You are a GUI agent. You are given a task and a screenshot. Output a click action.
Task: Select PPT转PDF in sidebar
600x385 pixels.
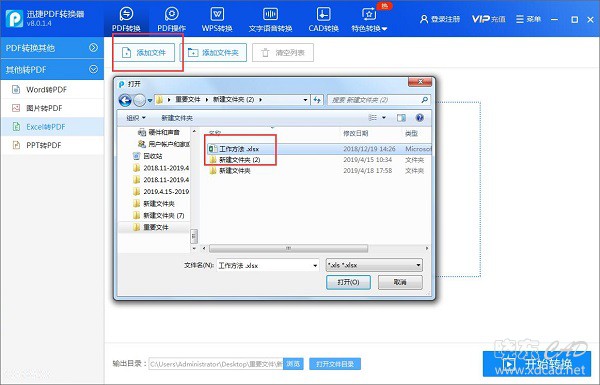[x=52, y=145]
